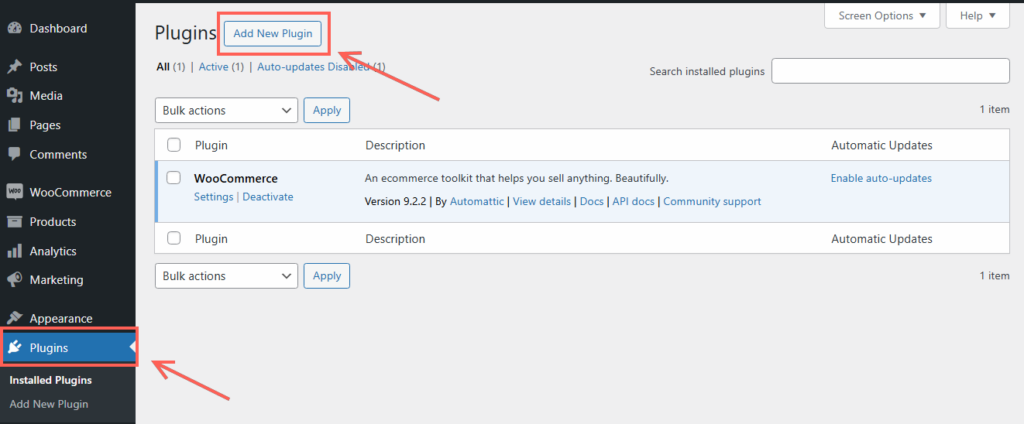Click the bottom Apply button
This screenshot has height=424, width=1024.
pyautogui.click(x=327, y=276)
